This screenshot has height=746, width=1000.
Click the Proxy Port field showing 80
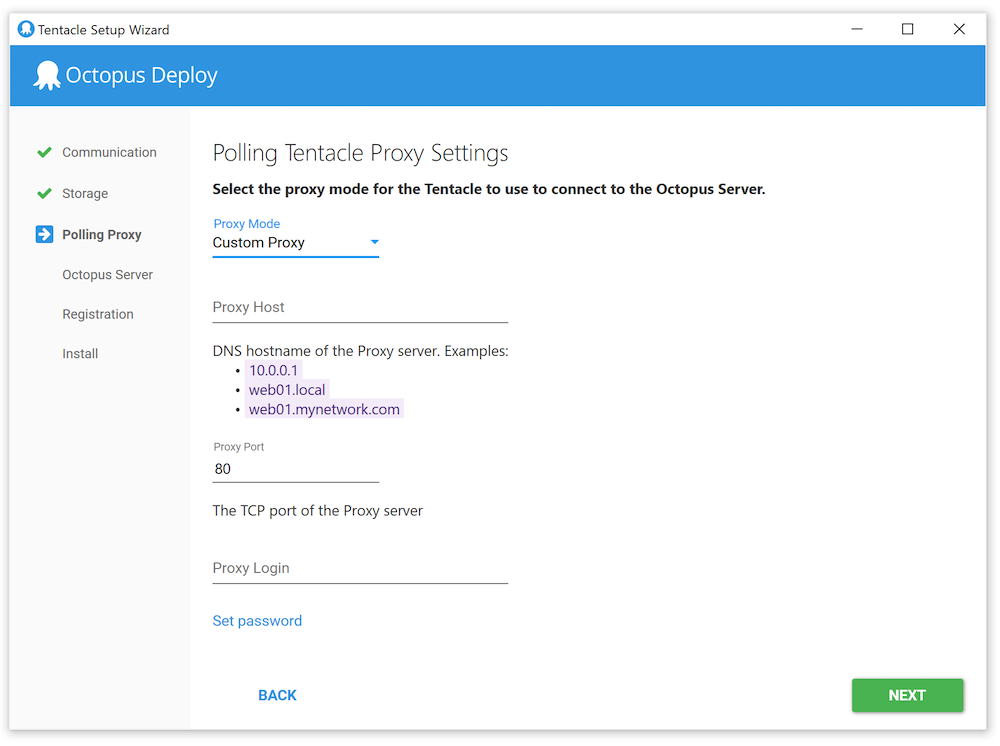pyautogui.click(x=295, y=469)
